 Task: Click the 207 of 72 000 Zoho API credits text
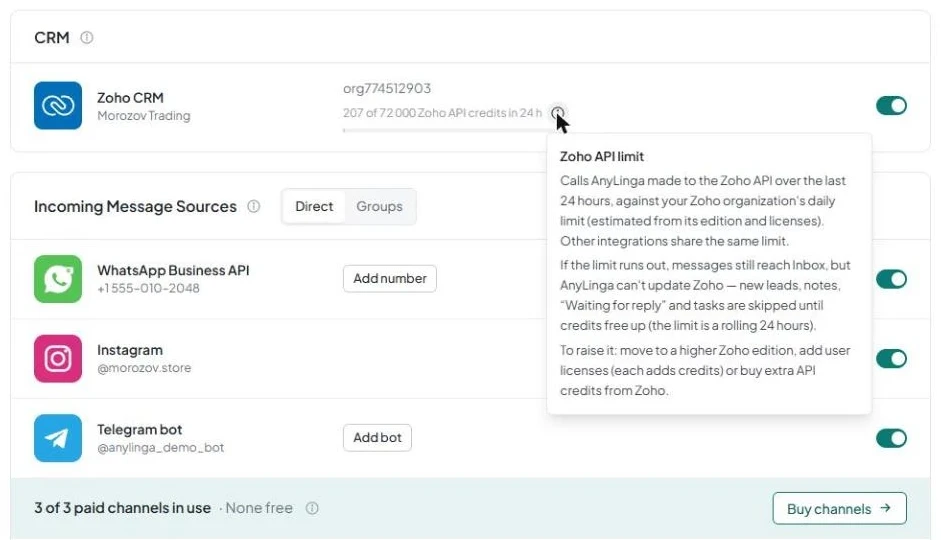(442, 113)
